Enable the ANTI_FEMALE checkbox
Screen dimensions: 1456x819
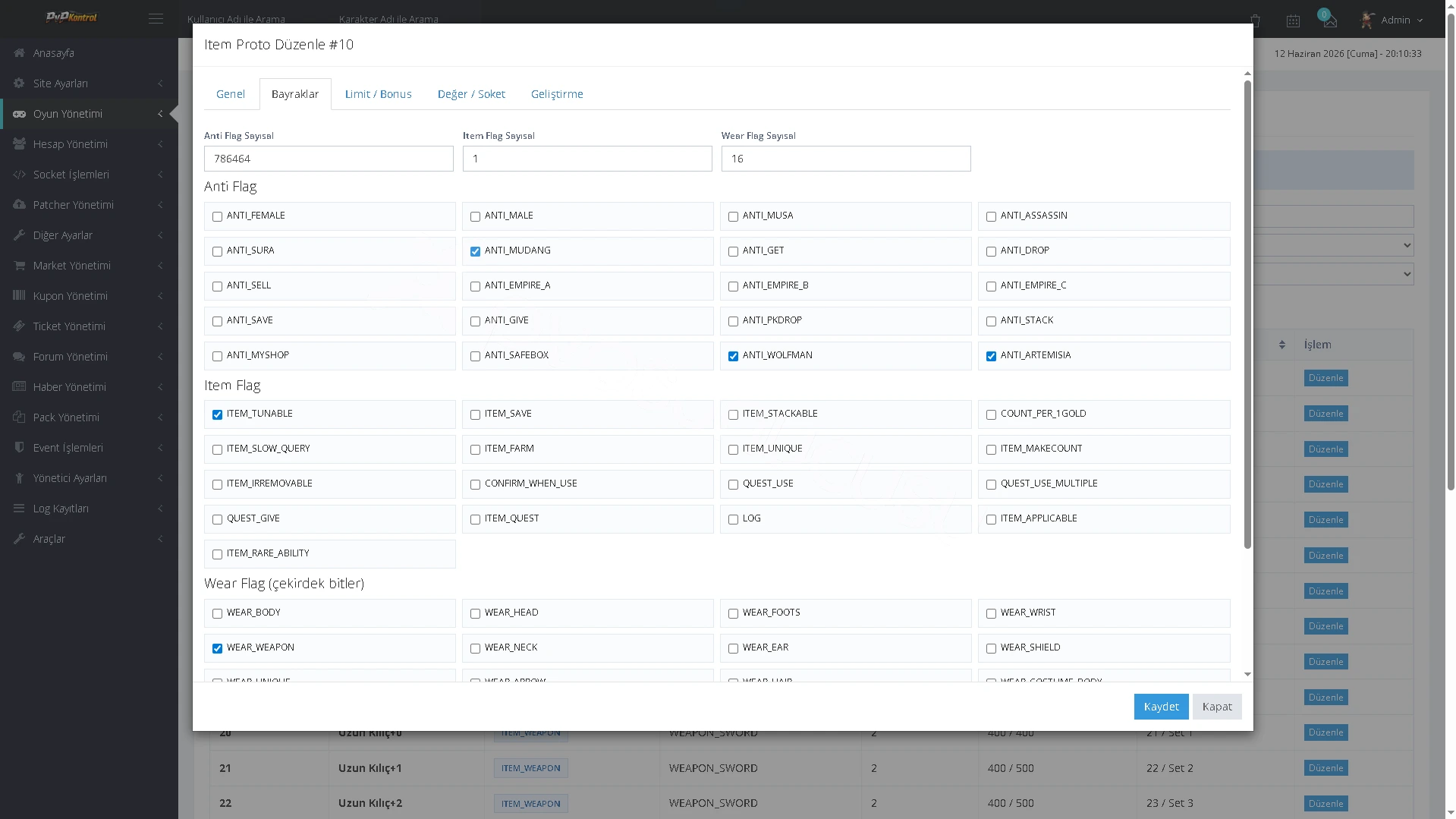217,216
